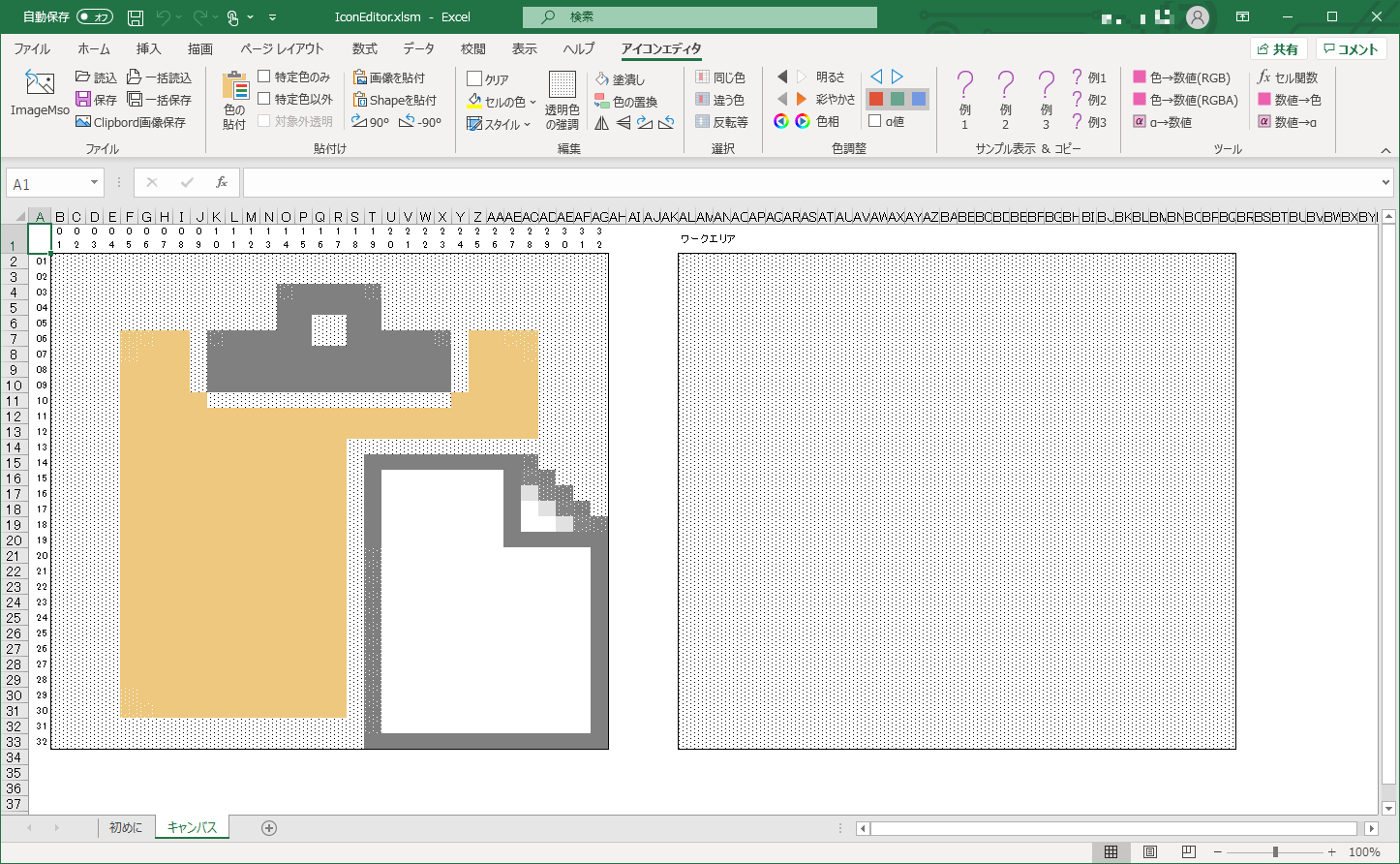Image resolution: width=1400 pixels, height=864 pixels.
Task: Open the ImageMso icon picker
Action: pyautogui.click(x=40, y=95)
